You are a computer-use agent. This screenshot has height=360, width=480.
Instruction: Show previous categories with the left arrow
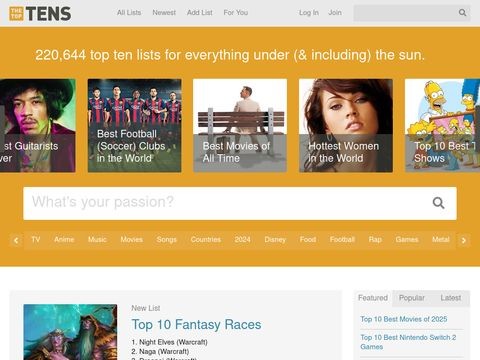click(16, 240)
